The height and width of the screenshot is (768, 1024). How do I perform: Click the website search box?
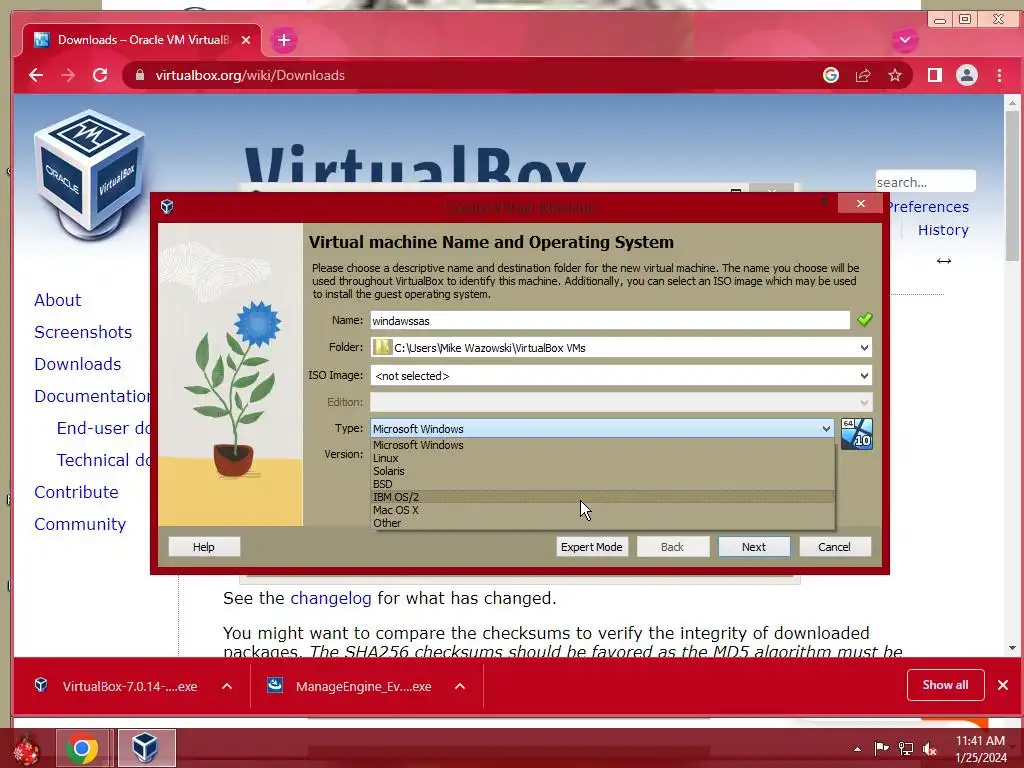(925, 182)
